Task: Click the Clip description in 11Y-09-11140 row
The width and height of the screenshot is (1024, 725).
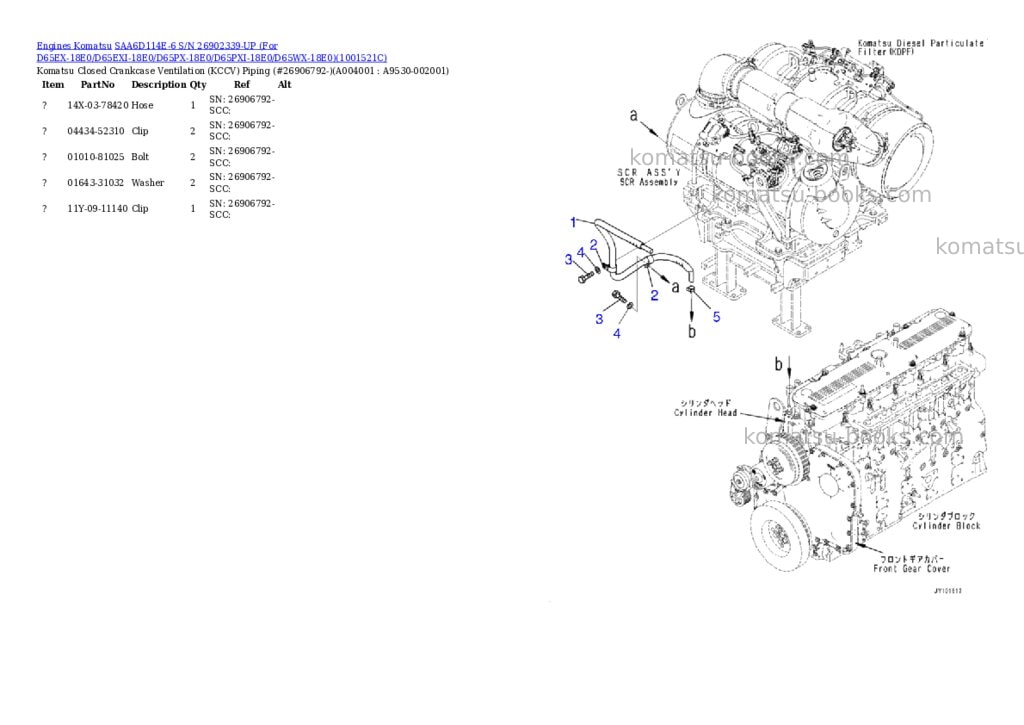Action: [140, 209]
